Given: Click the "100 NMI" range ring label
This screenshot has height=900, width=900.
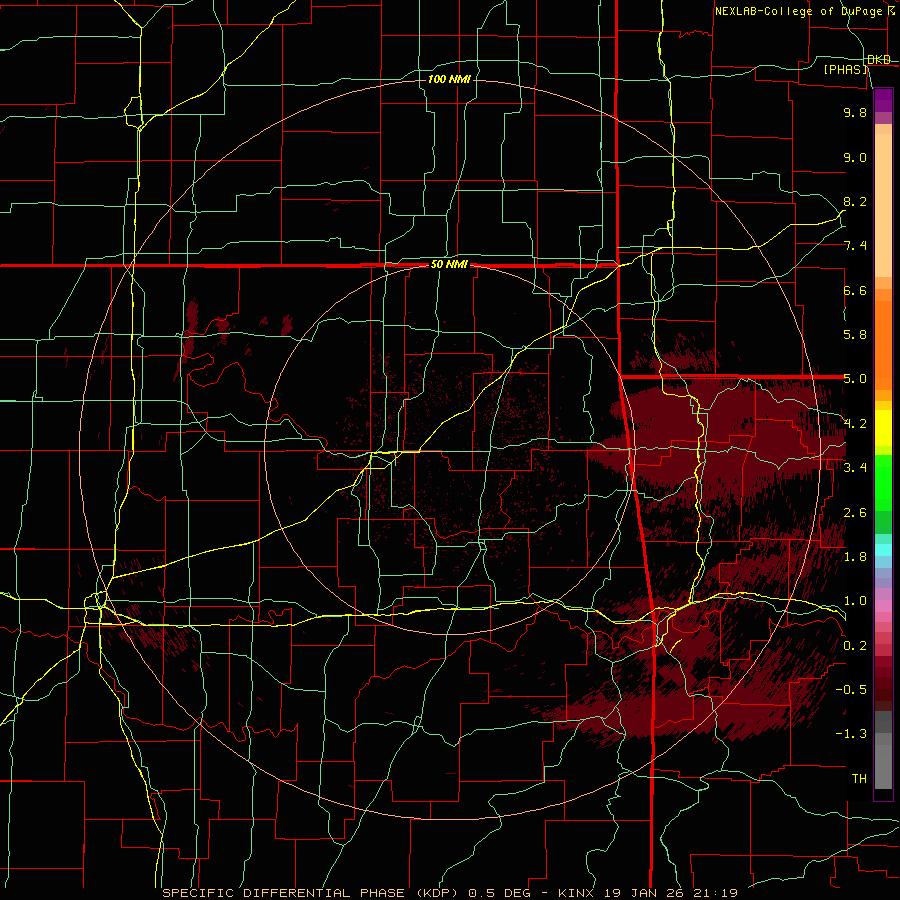Looking at the screenshot, I should 449,79.
